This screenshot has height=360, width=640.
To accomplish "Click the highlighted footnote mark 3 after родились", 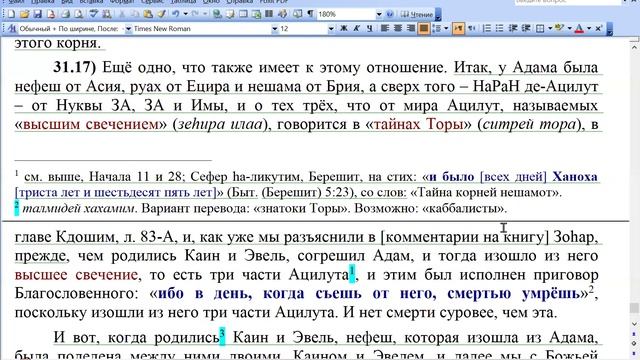I will 222,336.
